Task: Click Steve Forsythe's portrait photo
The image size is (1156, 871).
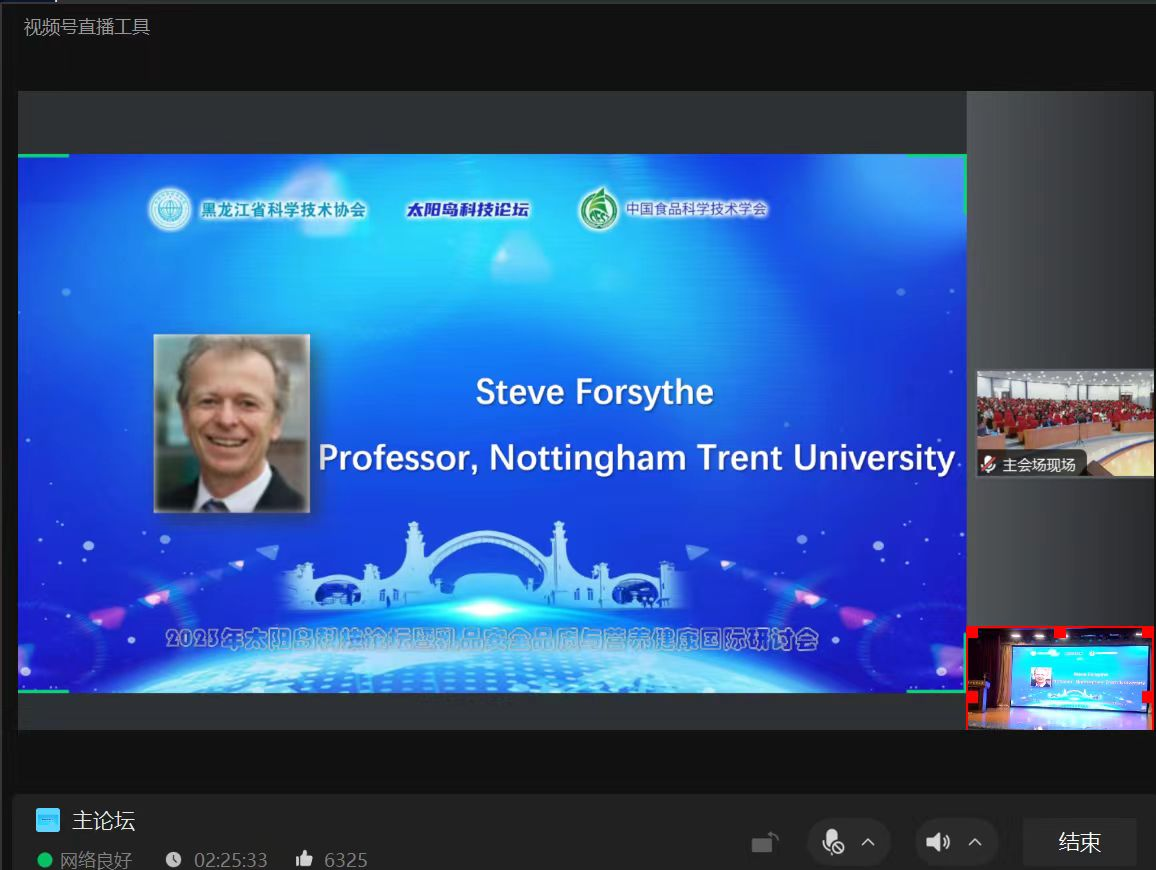Action: pos(232,423)
